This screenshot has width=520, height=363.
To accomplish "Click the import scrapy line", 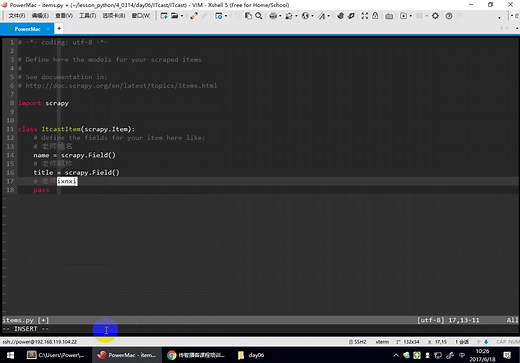I will (43, 103).
